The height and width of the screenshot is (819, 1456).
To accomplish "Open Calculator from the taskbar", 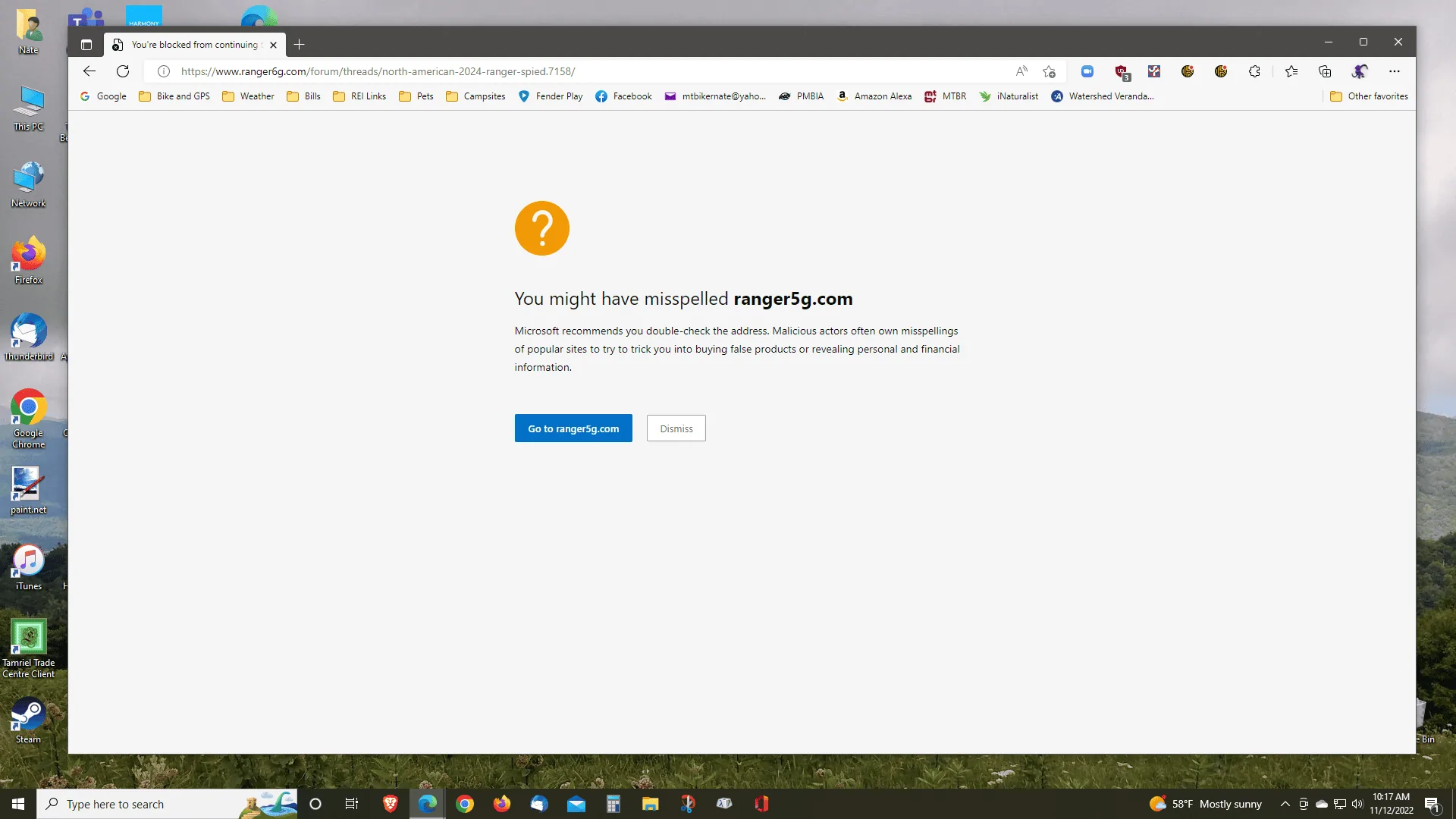I will click(613, 804).
